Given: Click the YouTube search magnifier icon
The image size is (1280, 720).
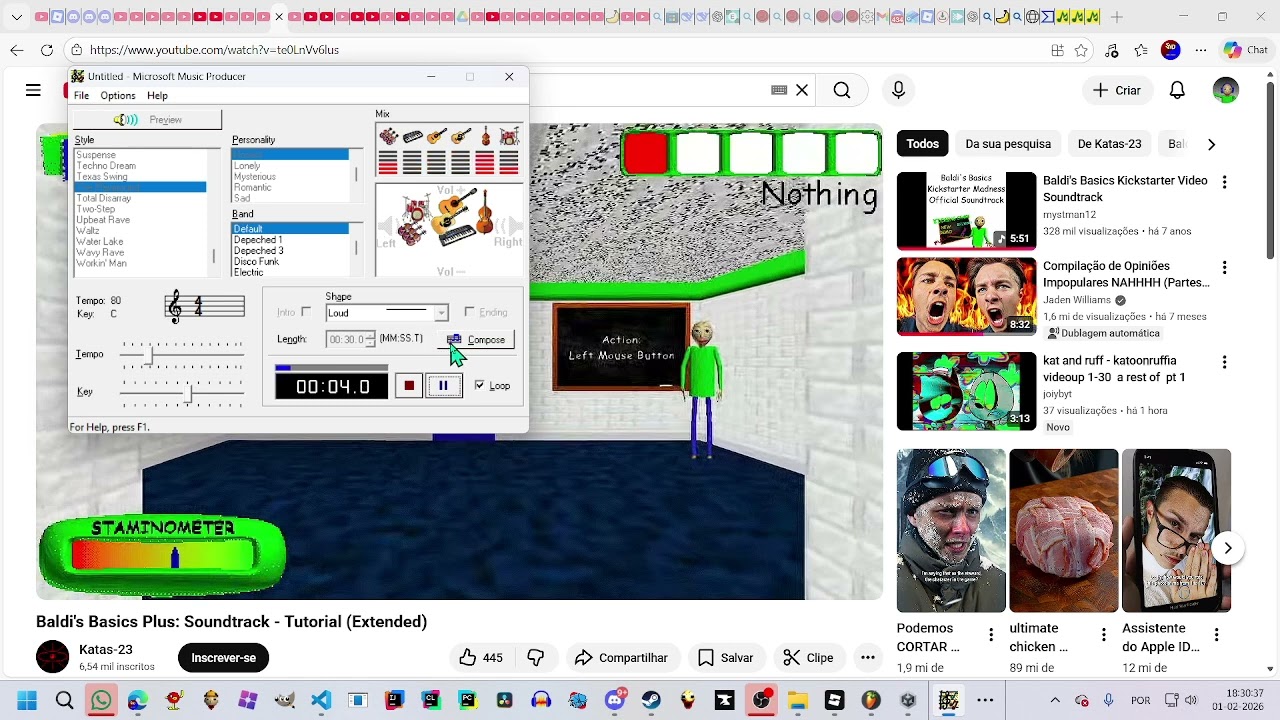Looking at the screenshot, I should 842,91.
